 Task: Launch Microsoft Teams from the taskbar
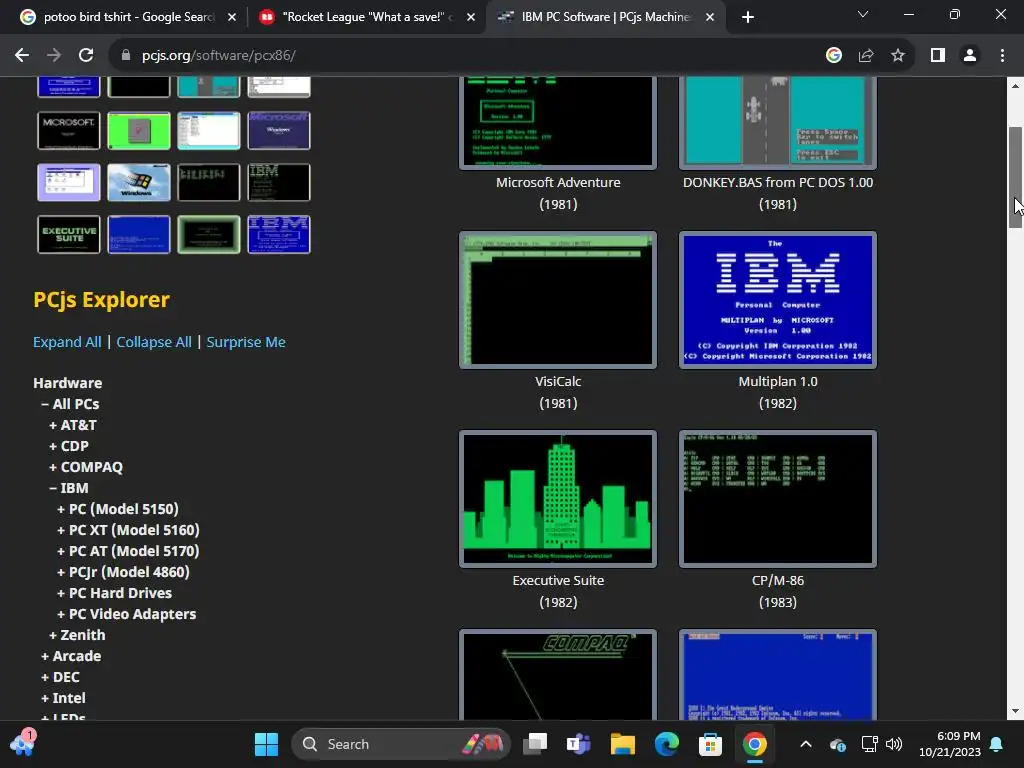point(579,744)
